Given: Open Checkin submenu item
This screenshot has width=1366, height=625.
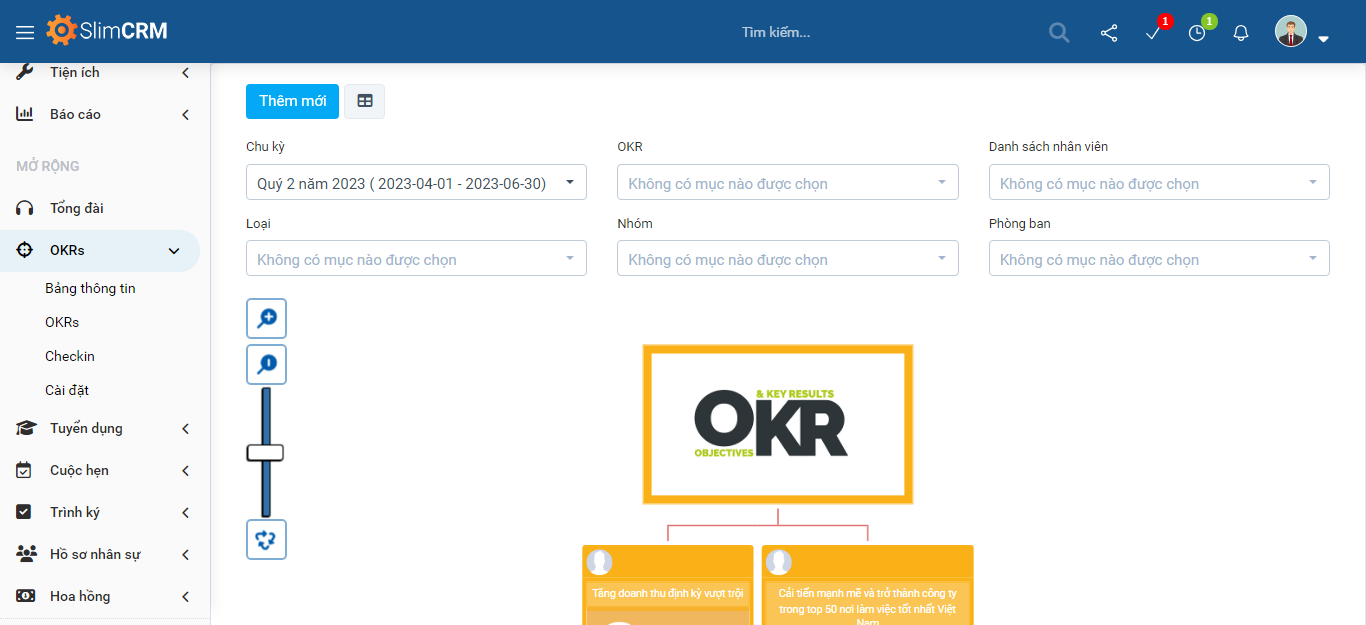Looking at the screenshot, I should [70, 356].
